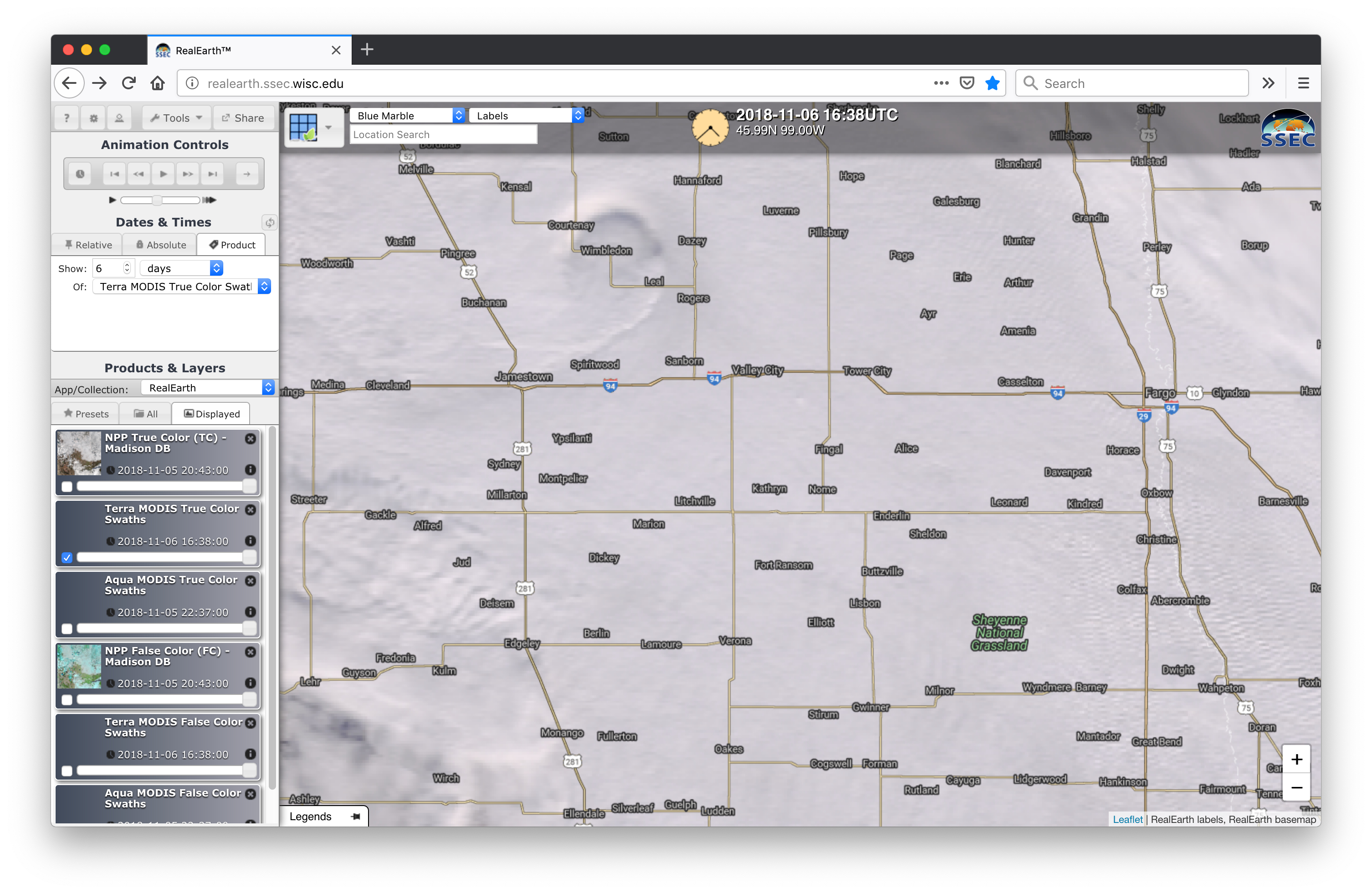Open the Firefox hamburger menu

pyautogui.click(x=1303, y=83)
